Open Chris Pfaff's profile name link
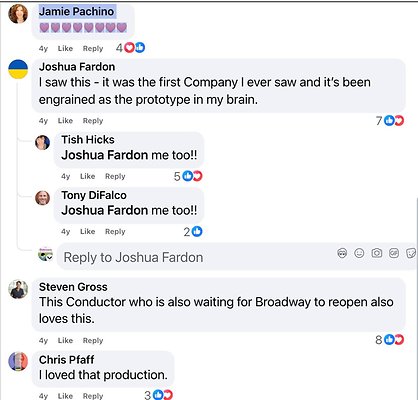Screen dimensions: 418x400 point(66,360)
